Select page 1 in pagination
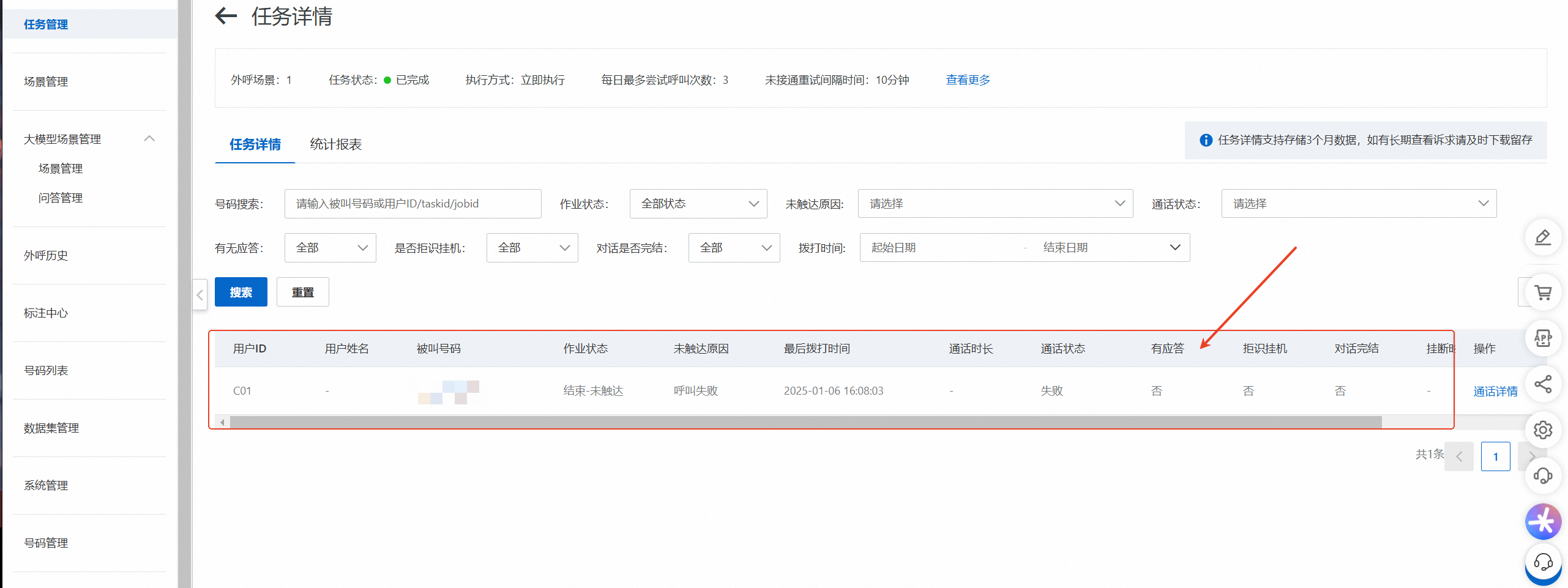 [x=1496, y=456]
